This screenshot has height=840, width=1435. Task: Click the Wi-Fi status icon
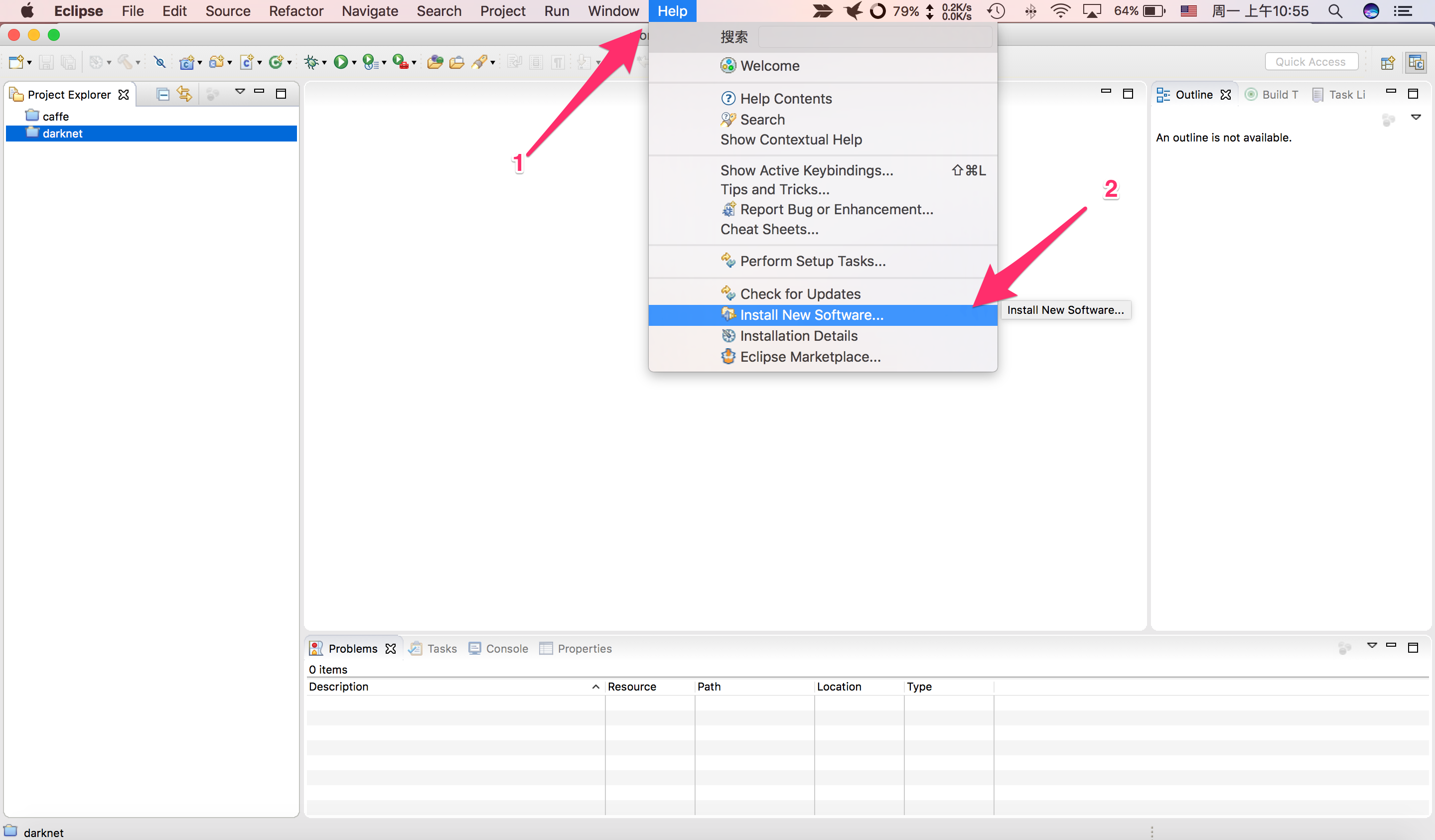click(x=1060, y=11)
